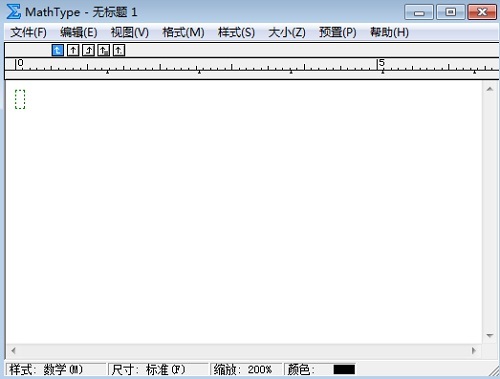Viewport: 500px width, 379px height.
Task: Click the 缩放: 200% status entry
Action: [246, 370]
